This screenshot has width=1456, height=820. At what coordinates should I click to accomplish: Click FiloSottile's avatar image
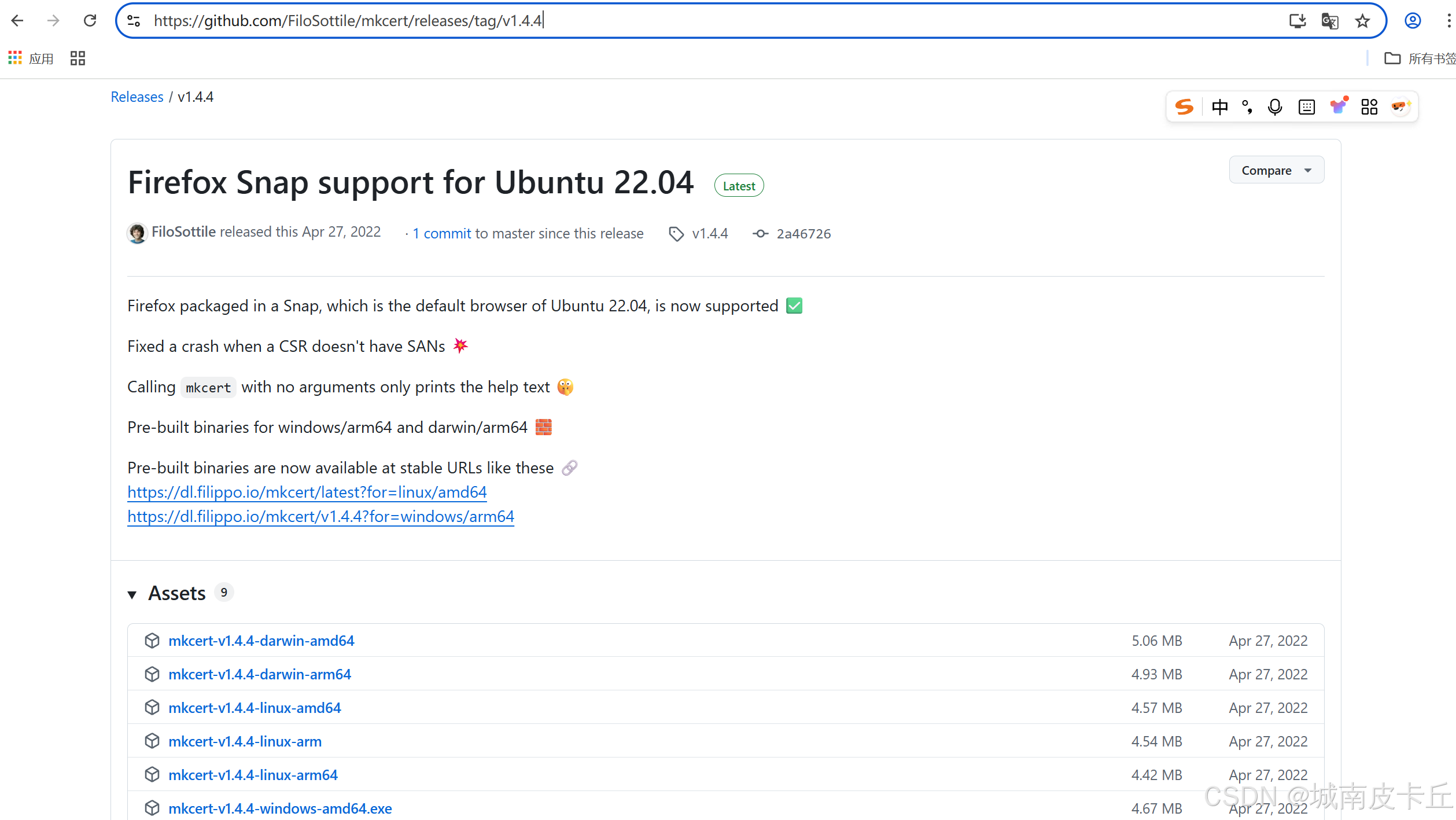[137, 233]
